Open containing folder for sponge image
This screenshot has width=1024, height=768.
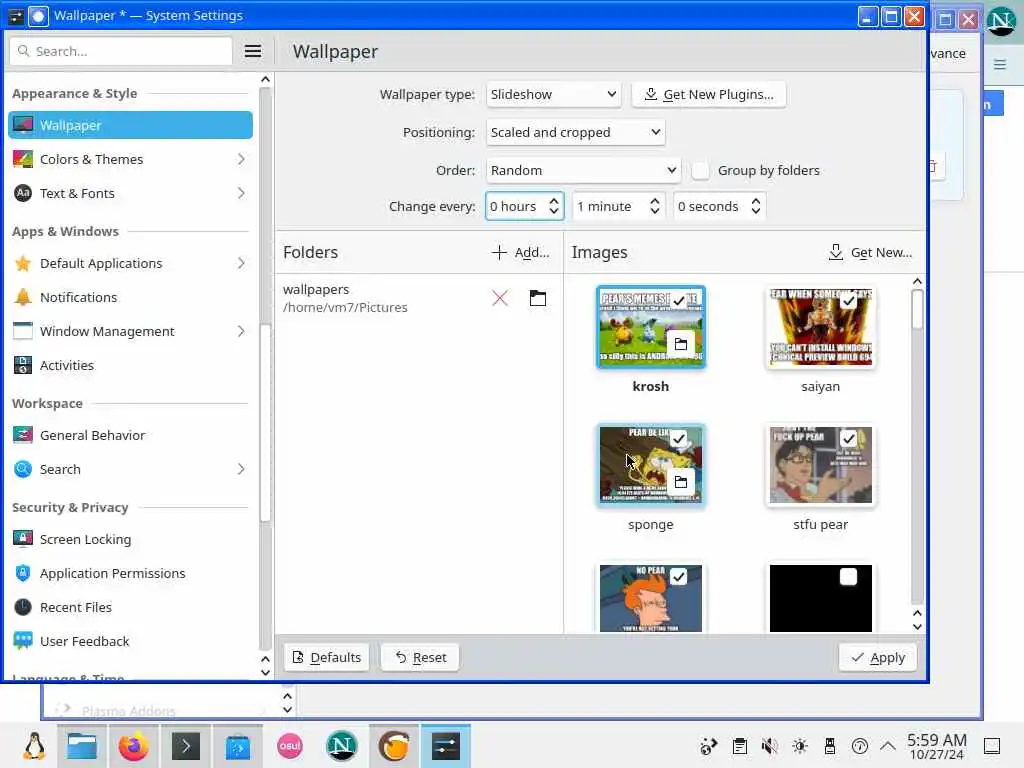680,482
